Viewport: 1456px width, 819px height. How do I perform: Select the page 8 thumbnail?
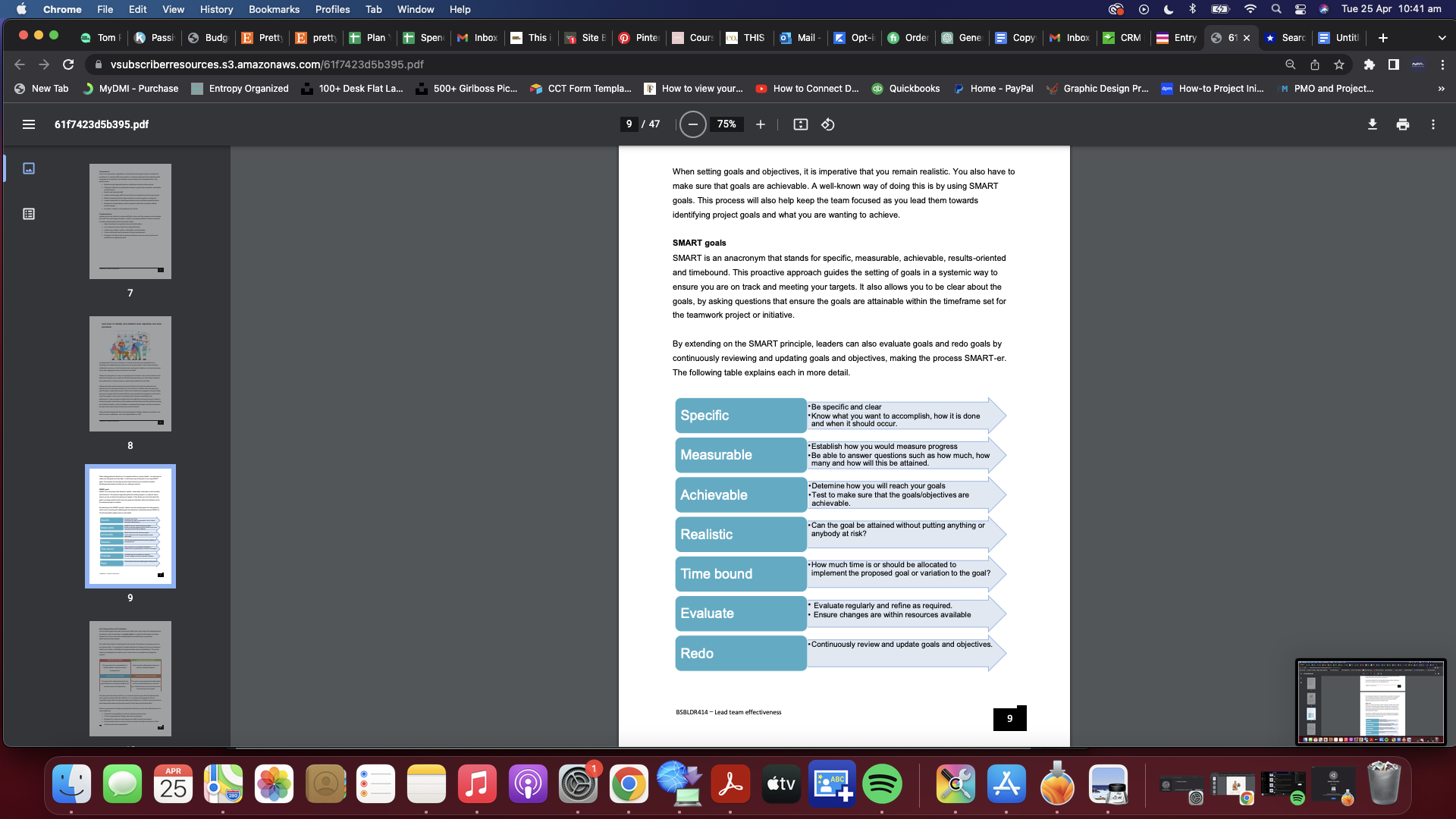tap(130, 373)
